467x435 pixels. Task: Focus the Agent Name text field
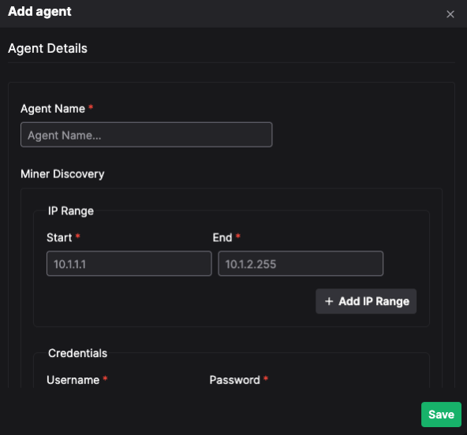(x=146, y=135)
